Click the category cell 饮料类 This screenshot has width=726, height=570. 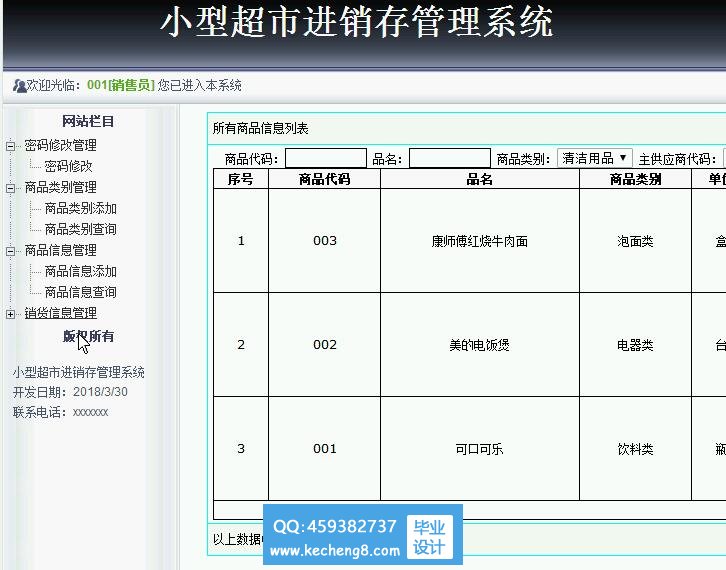(635, 449)
